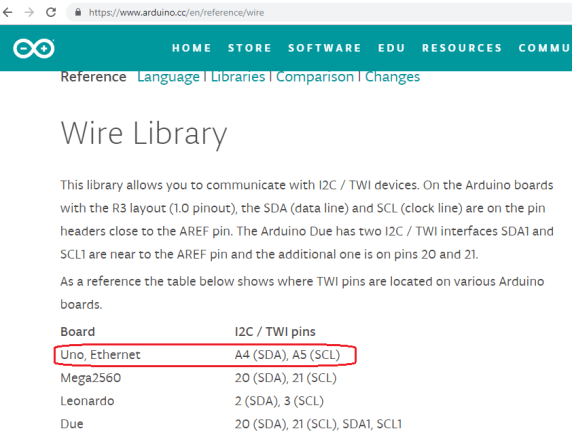This screenshot has height=433, width=572.
Task: Select the Mega2560 table cell
Action: click(91, 378)
